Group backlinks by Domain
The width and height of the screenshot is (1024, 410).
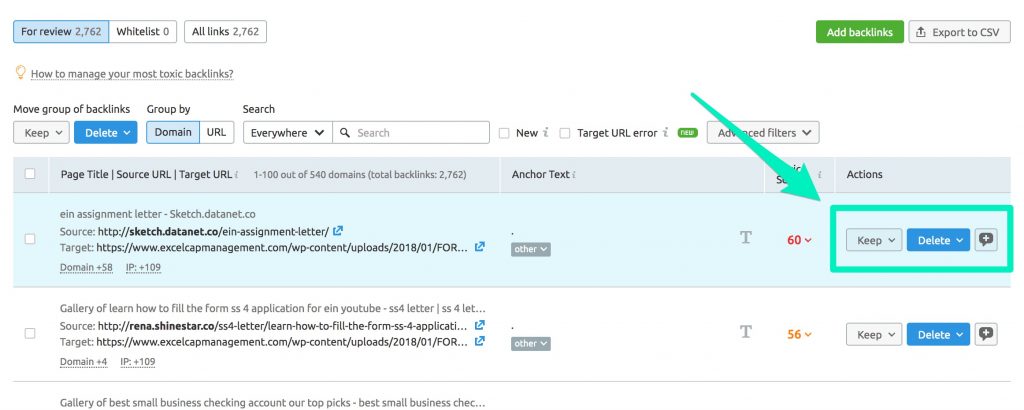pos(173,132)
